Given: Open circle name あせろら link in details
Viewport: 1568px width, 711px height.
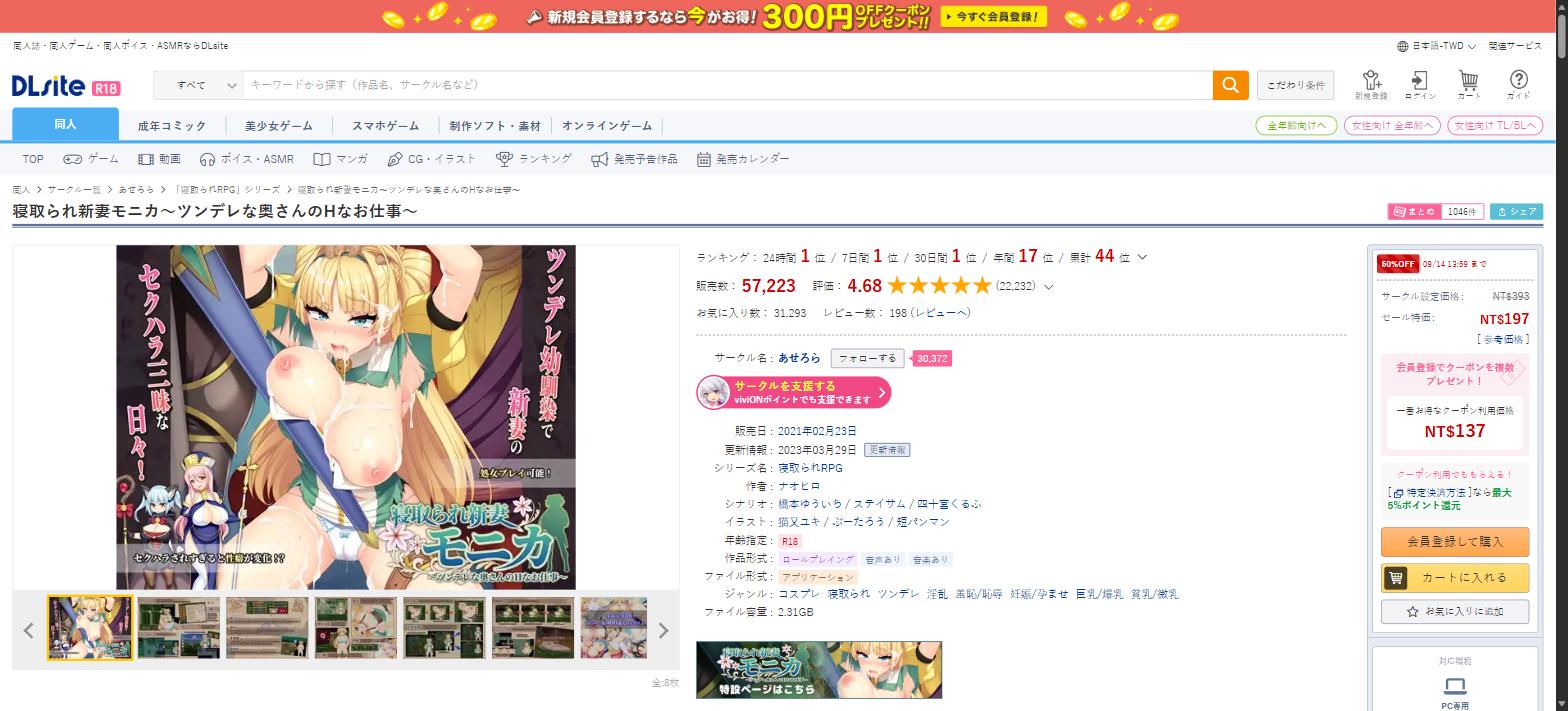Looking at the screenshot, I should pos(799,358).
